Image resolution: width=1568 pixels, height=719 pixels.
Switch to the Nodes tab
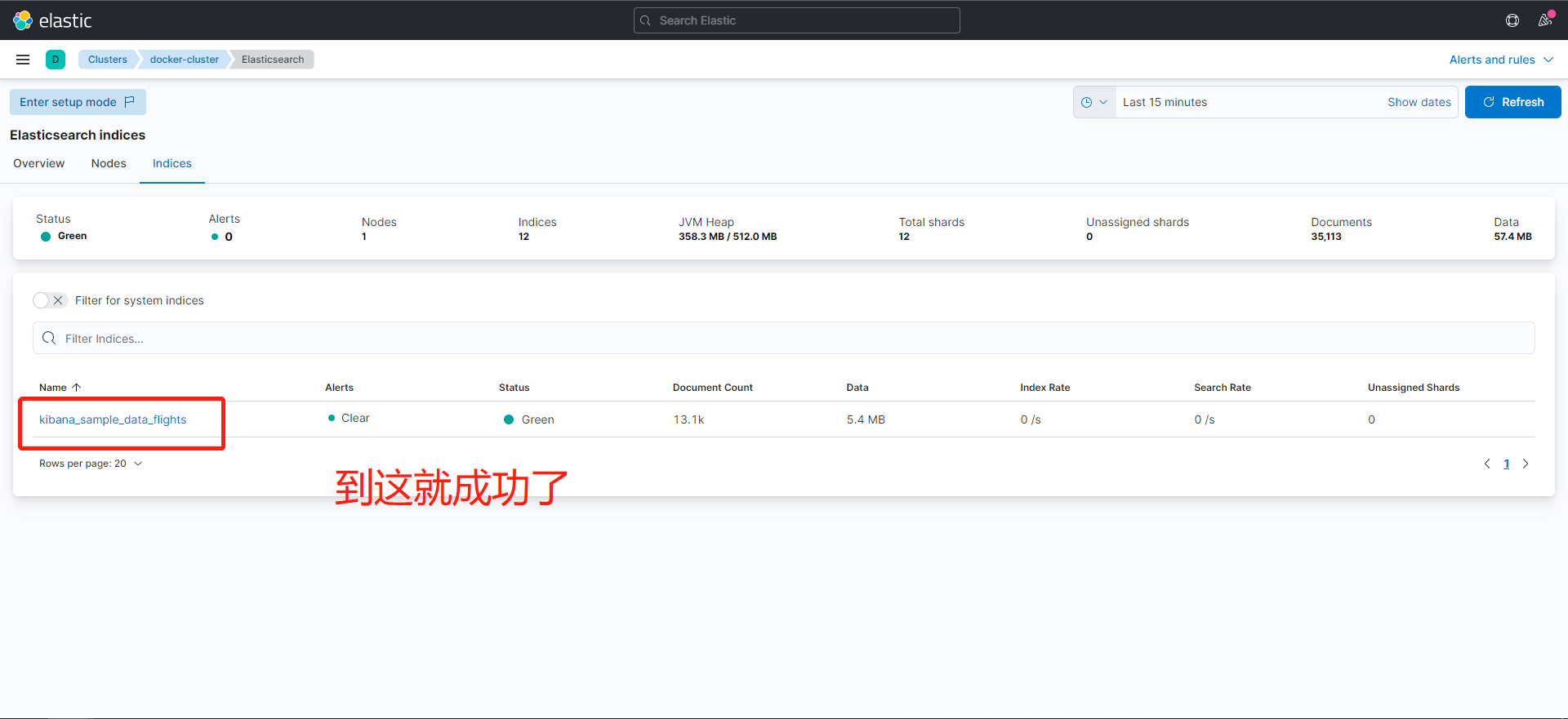109,163
